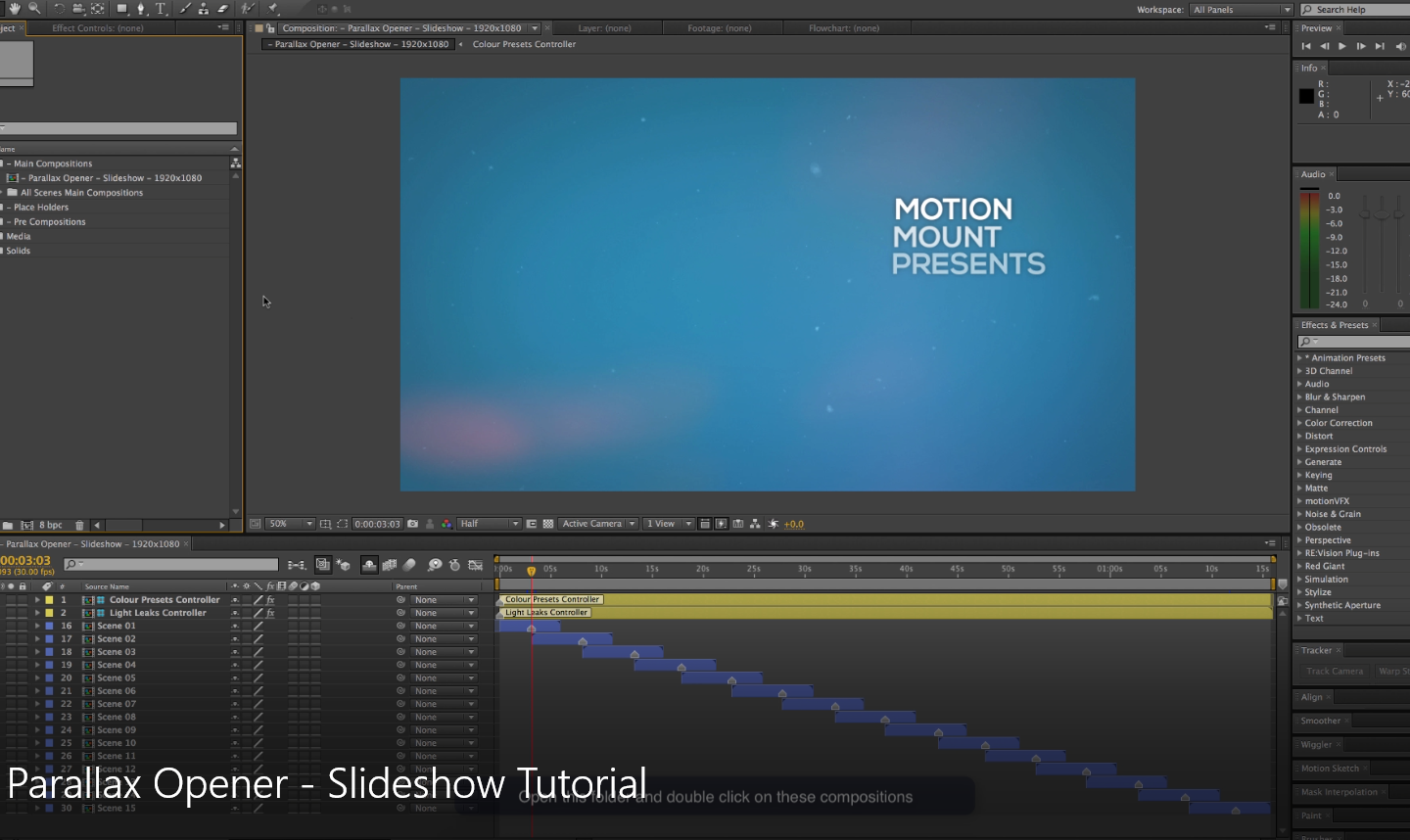Image resolution: width=1410 pixels, height=840 pixels.
Task: Toggle the transparency grid in the composition viewer
Action: pos(548,523)
